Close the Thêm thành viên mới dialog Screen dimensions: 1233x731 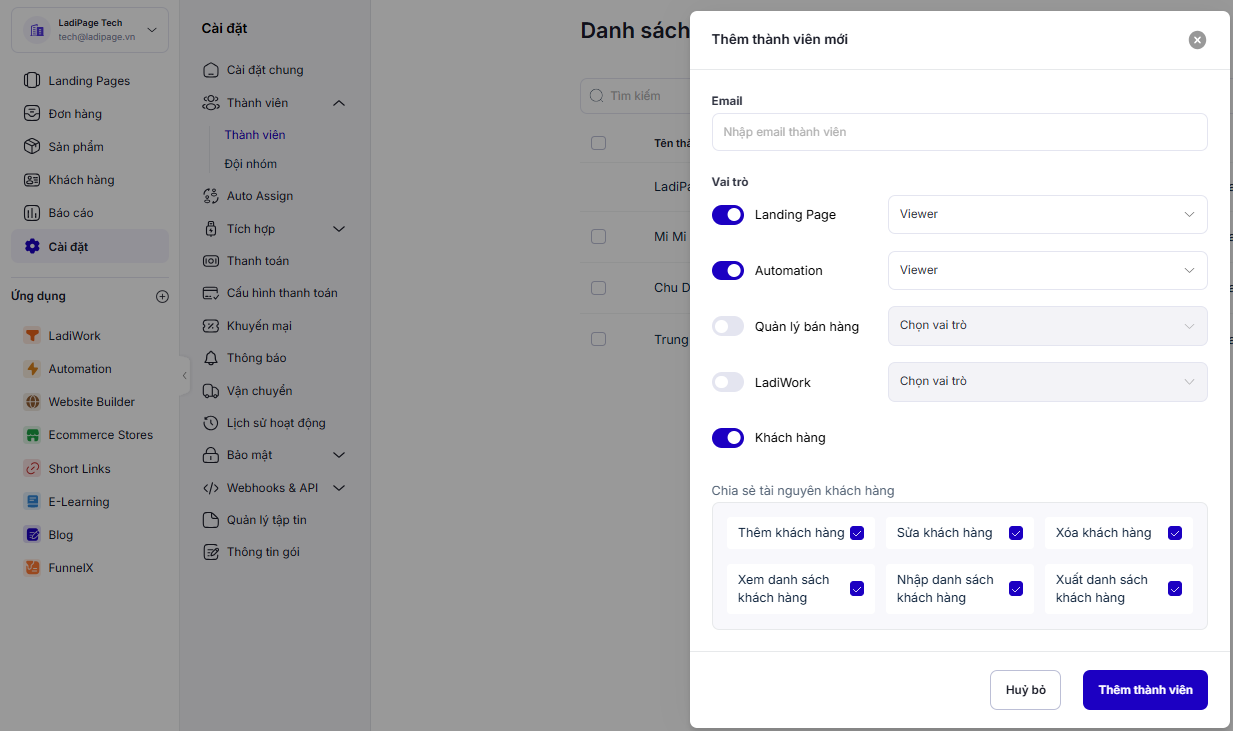click(1197, 40)
